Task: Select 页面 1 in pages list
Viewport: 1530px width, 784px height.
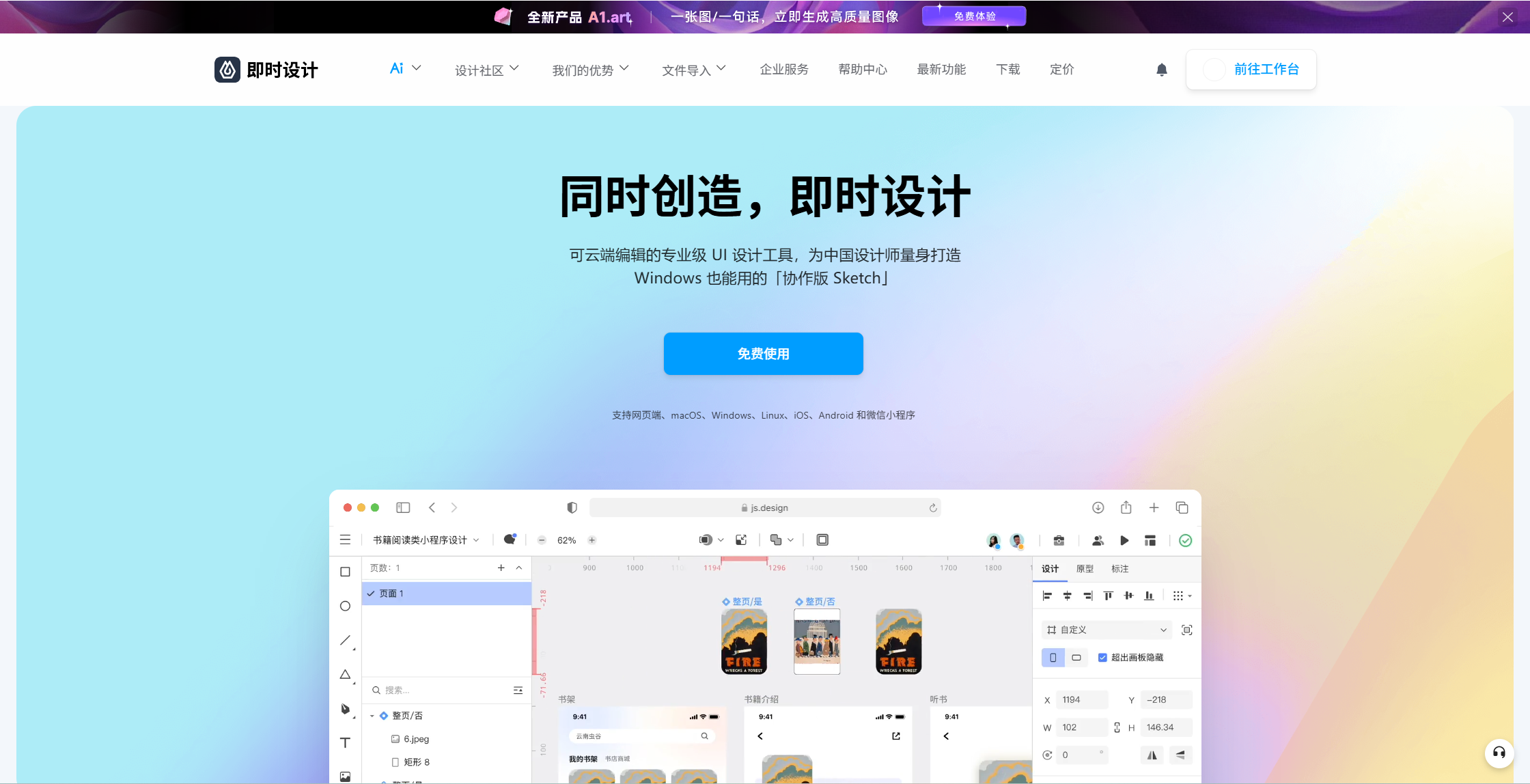Action: tap(447, 593)
